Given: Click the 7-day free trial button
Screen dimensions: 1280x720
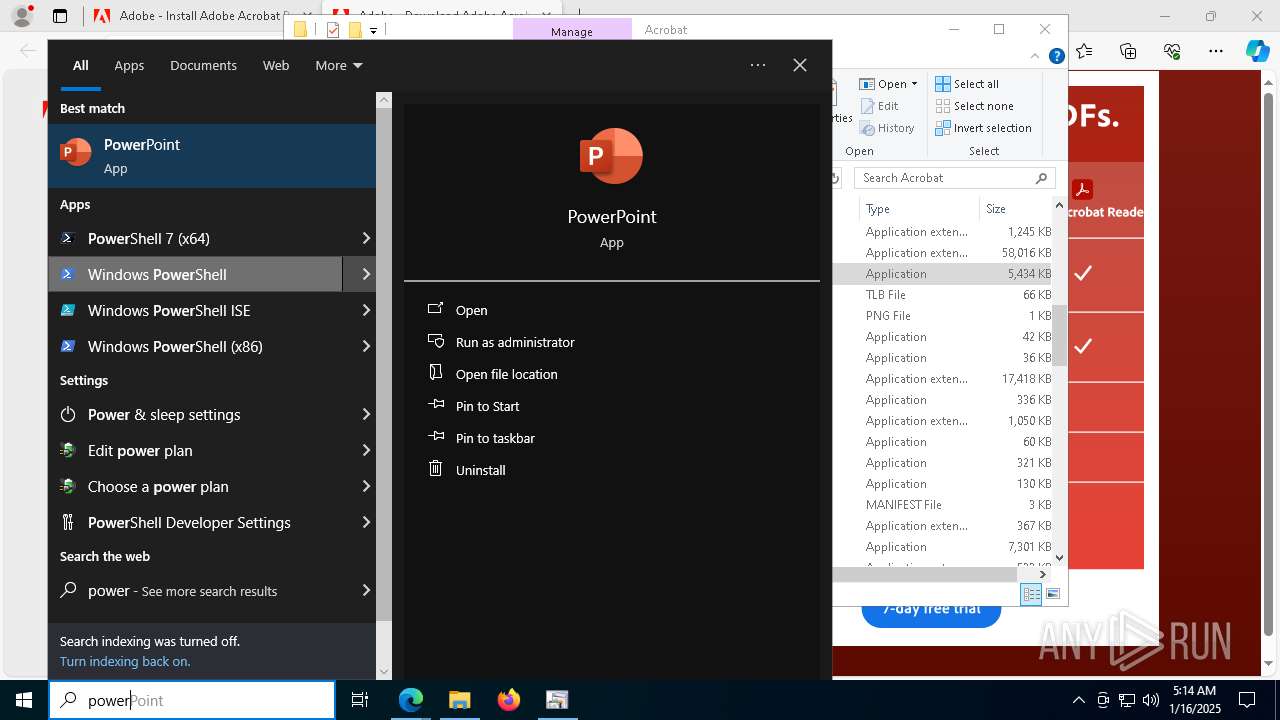Looking at the screenshot, I should pyautogui.click(x=931, y=610).
